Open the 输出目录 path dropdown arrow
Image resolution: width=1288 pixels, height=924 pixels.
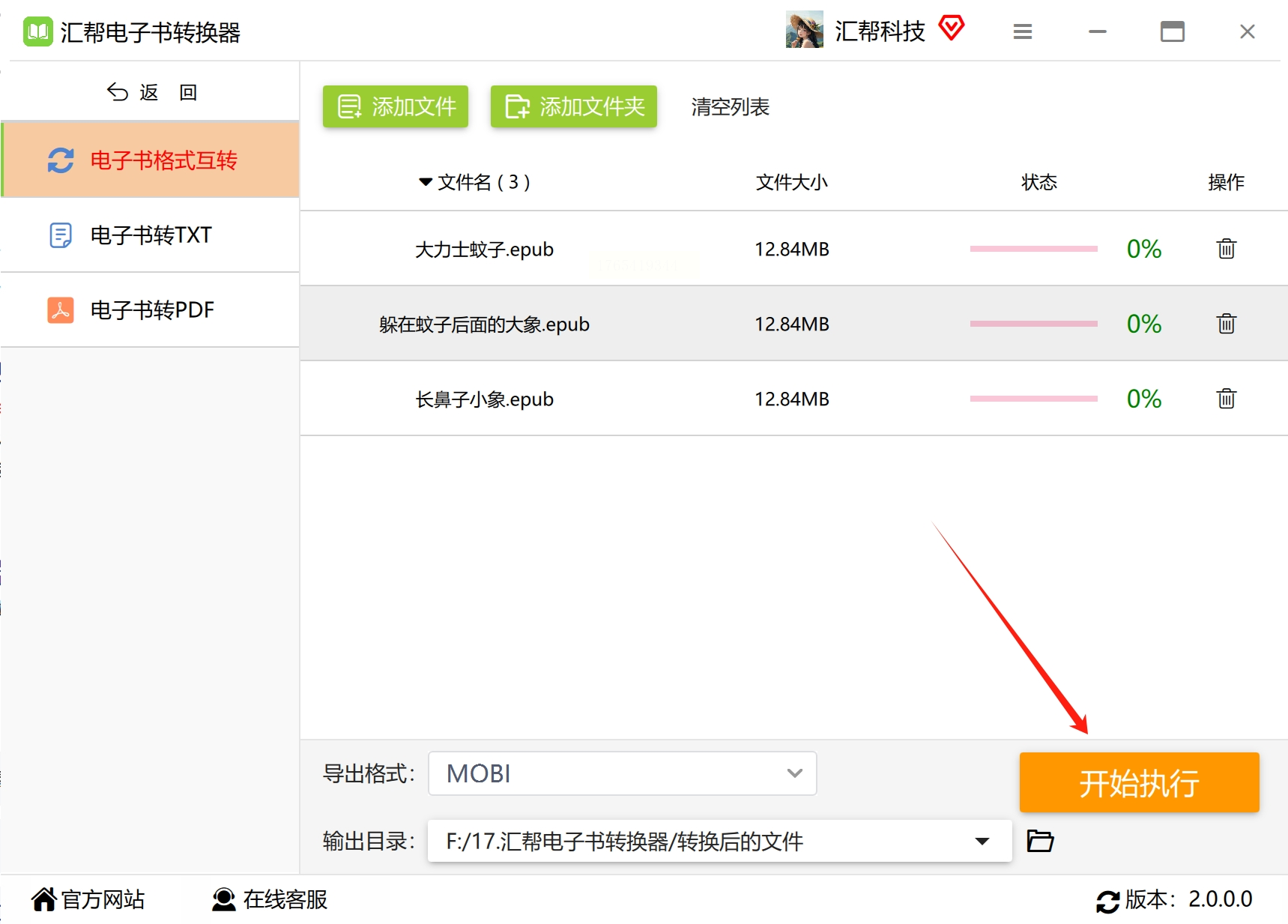(x=982, y=841)
